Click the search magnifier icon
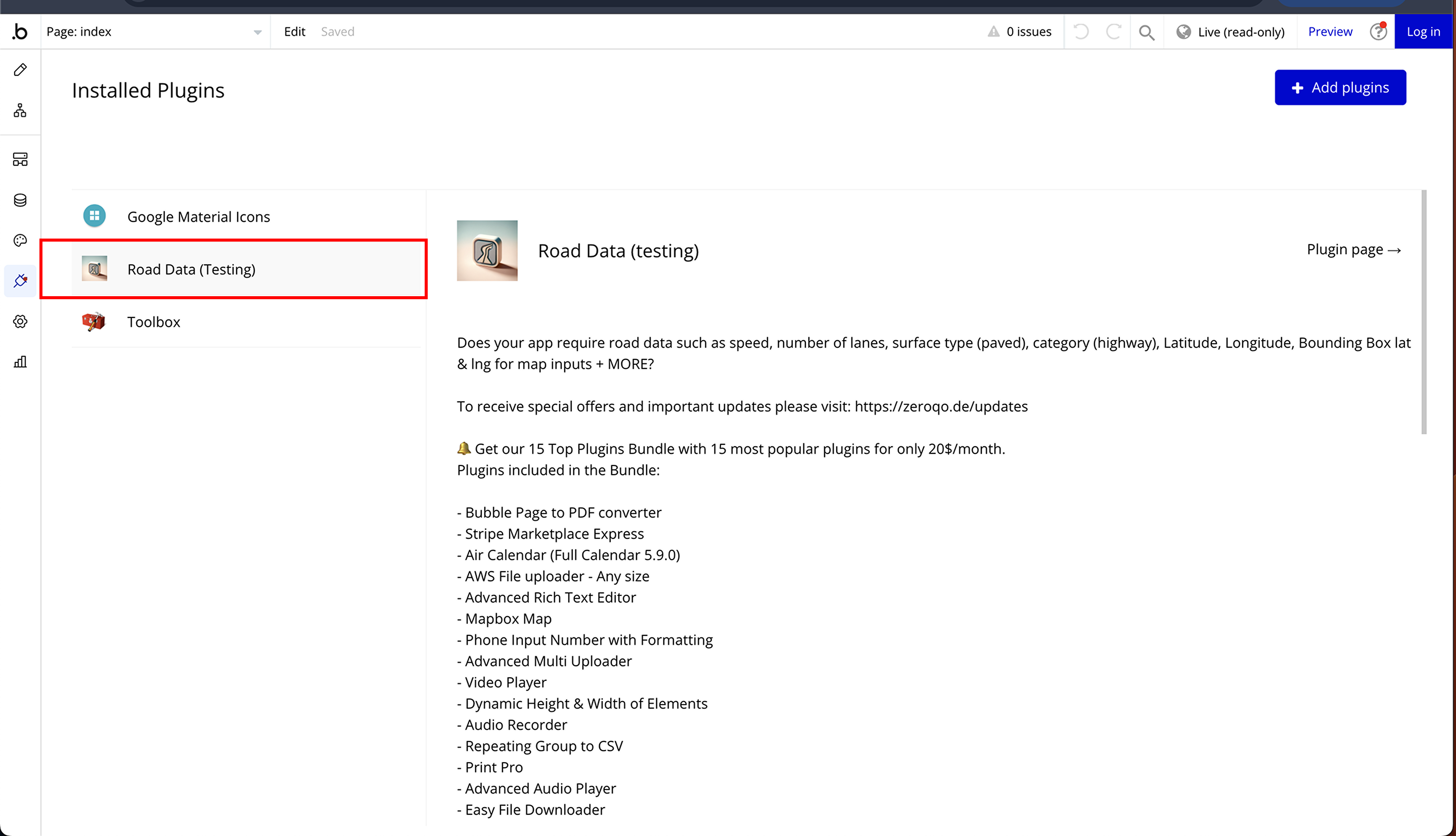 pyautogui.click(x=1147, y=32)
